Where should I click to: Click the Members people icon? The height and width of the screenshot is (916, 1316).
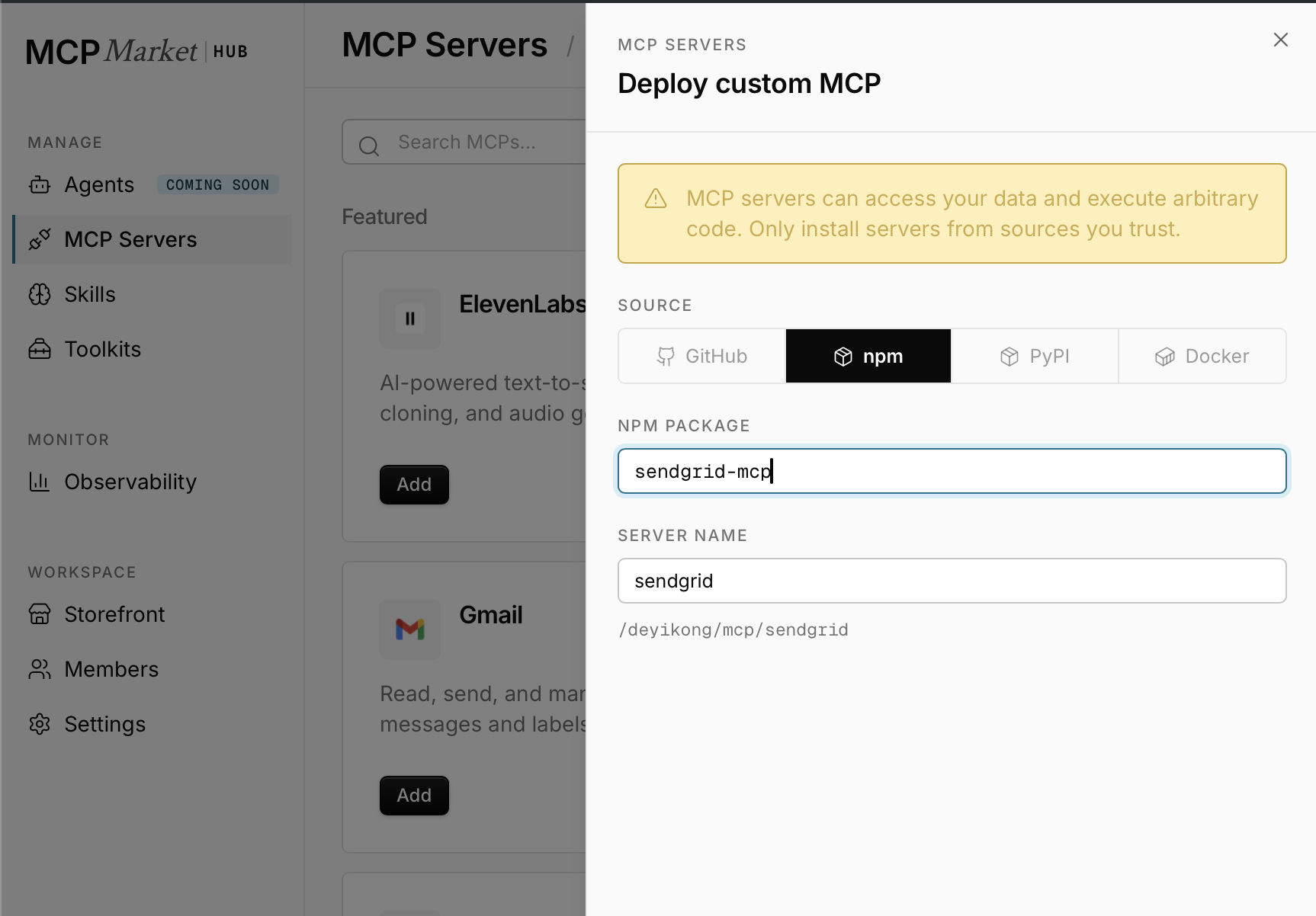40,669
